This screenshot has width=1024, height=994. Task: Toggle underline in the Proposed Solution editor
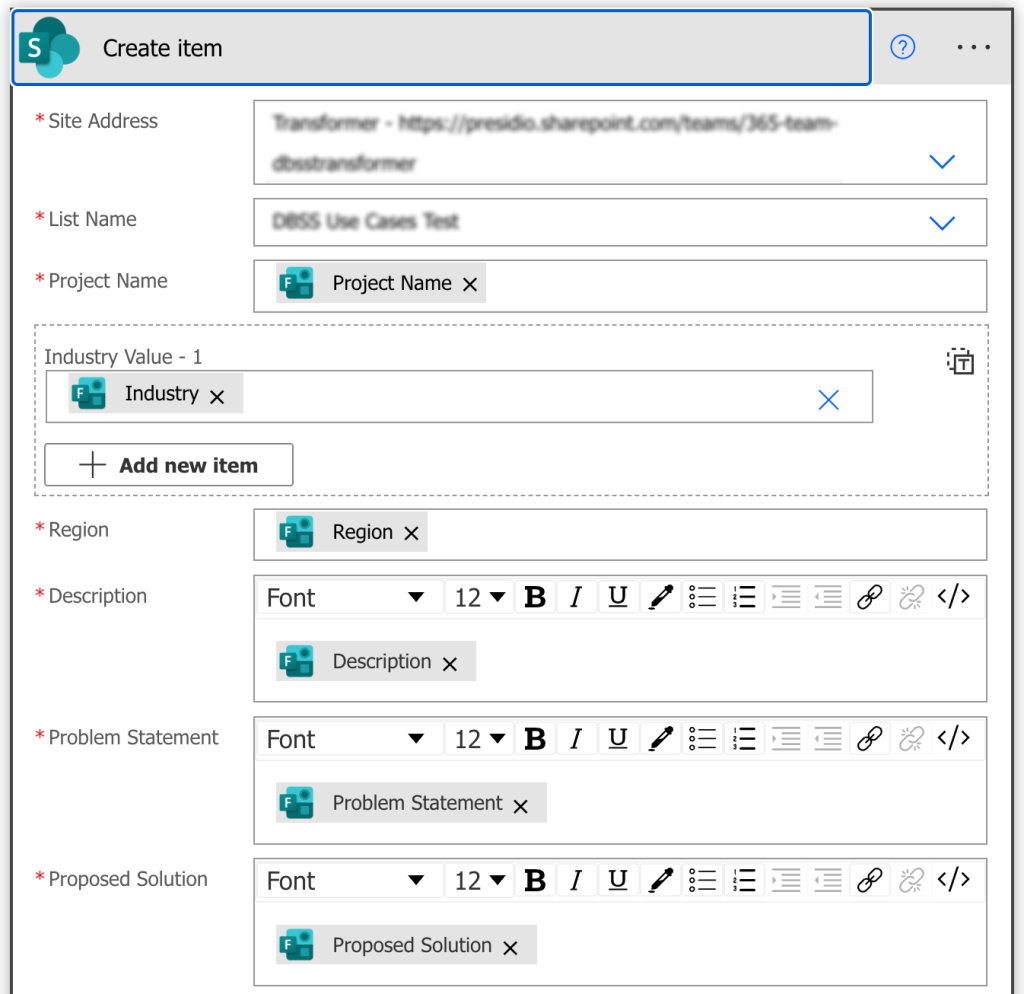click(620, 880)
